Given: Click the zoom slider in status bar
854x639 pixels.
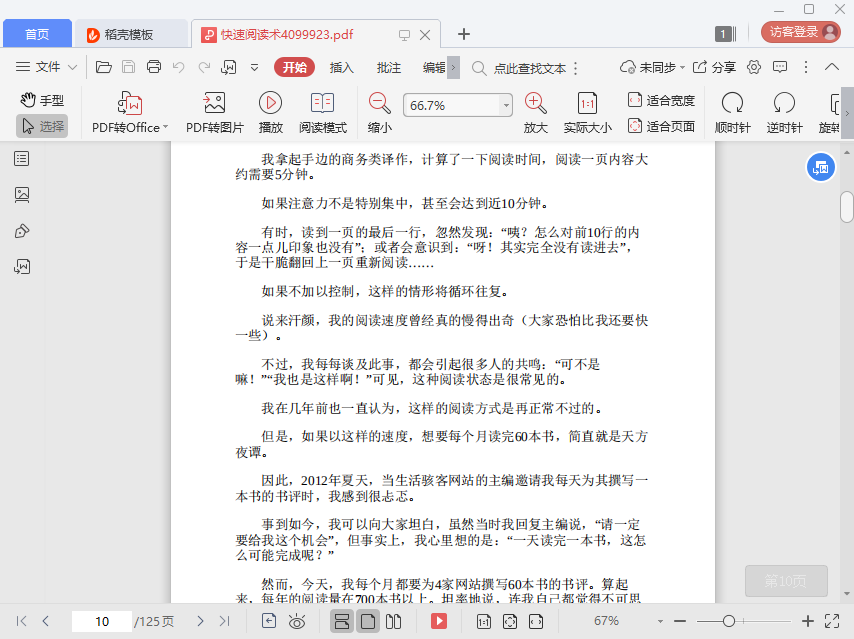Looking at the screenshot, I should coord(729,621).
